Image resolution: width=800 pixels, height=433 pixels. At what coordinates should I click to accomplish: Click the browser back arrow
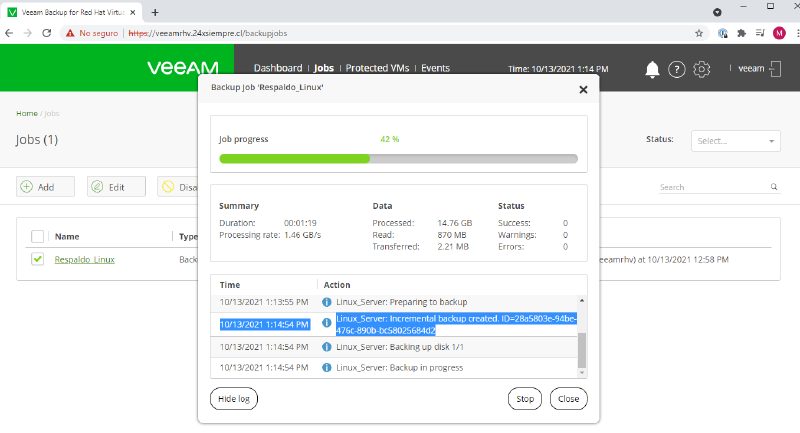click(x=9, y=33)
